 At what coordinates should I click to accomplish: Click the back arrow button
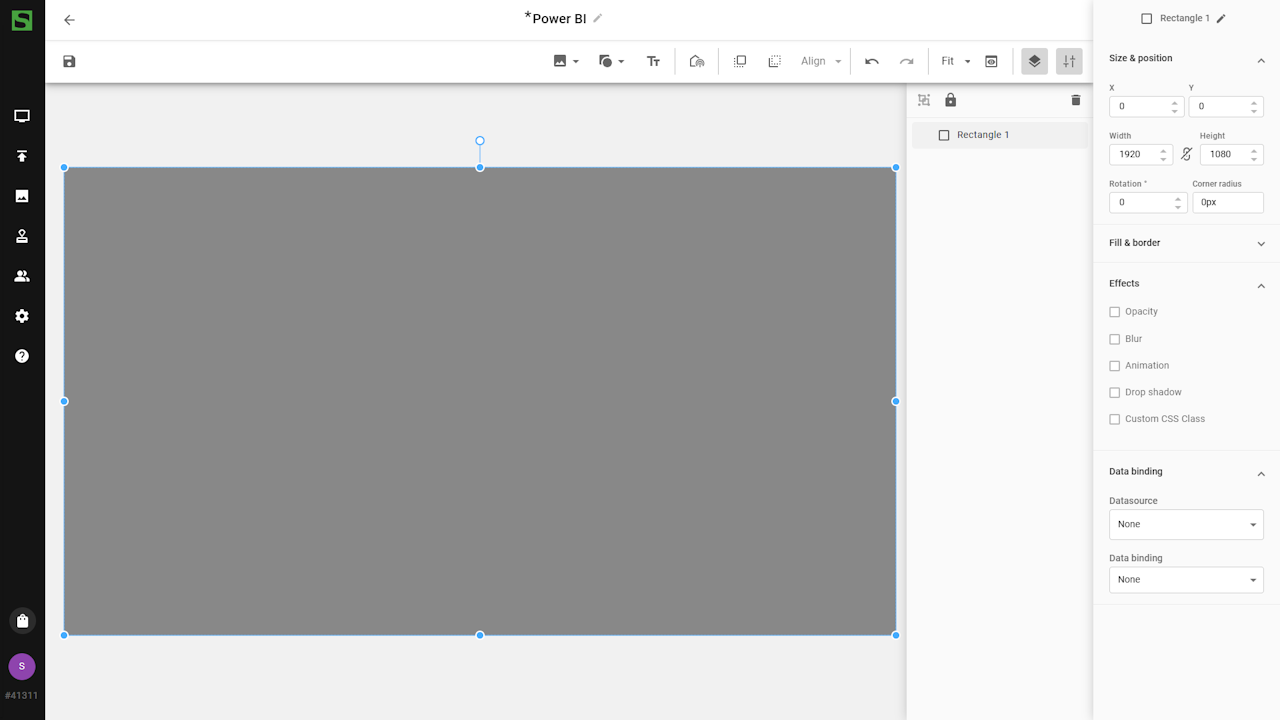click(x=69, y=20)
